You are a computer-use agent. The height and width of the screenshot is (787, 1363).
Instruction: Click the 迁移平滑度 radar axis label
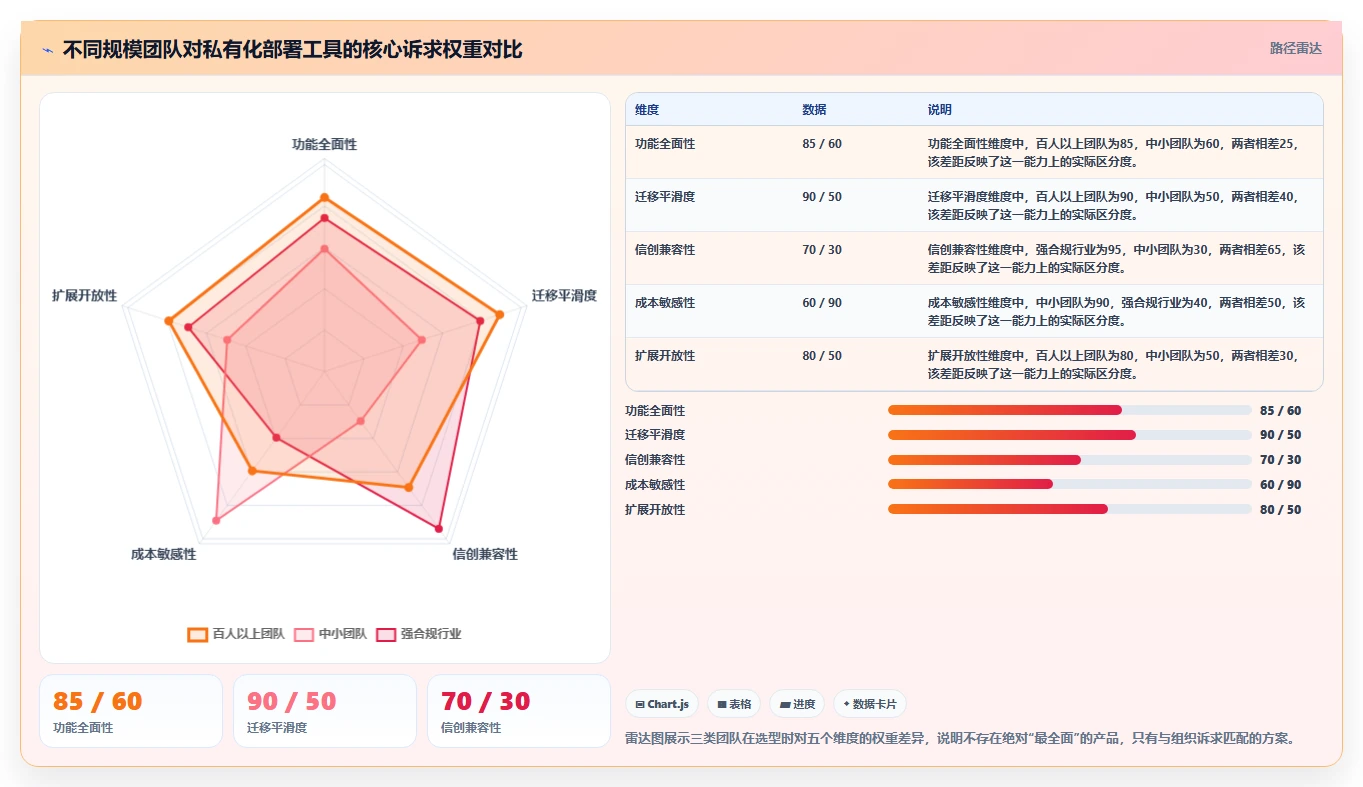coord(564,295)
